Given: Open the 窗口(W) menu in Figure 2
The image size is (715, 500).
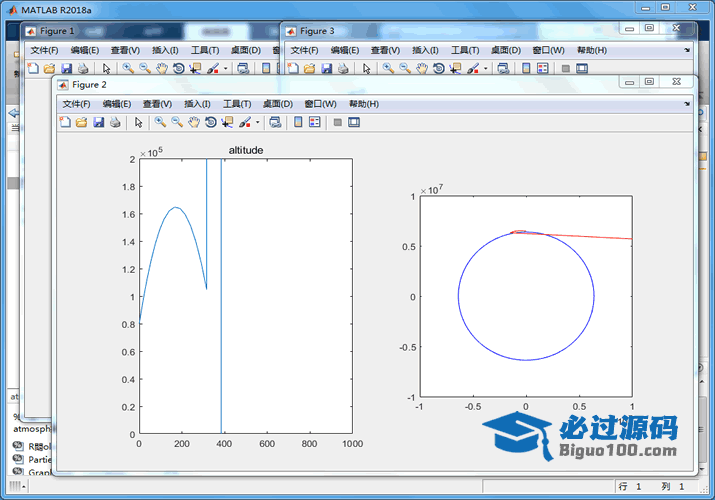Looking at the screenshot, I should pos(320,104).
